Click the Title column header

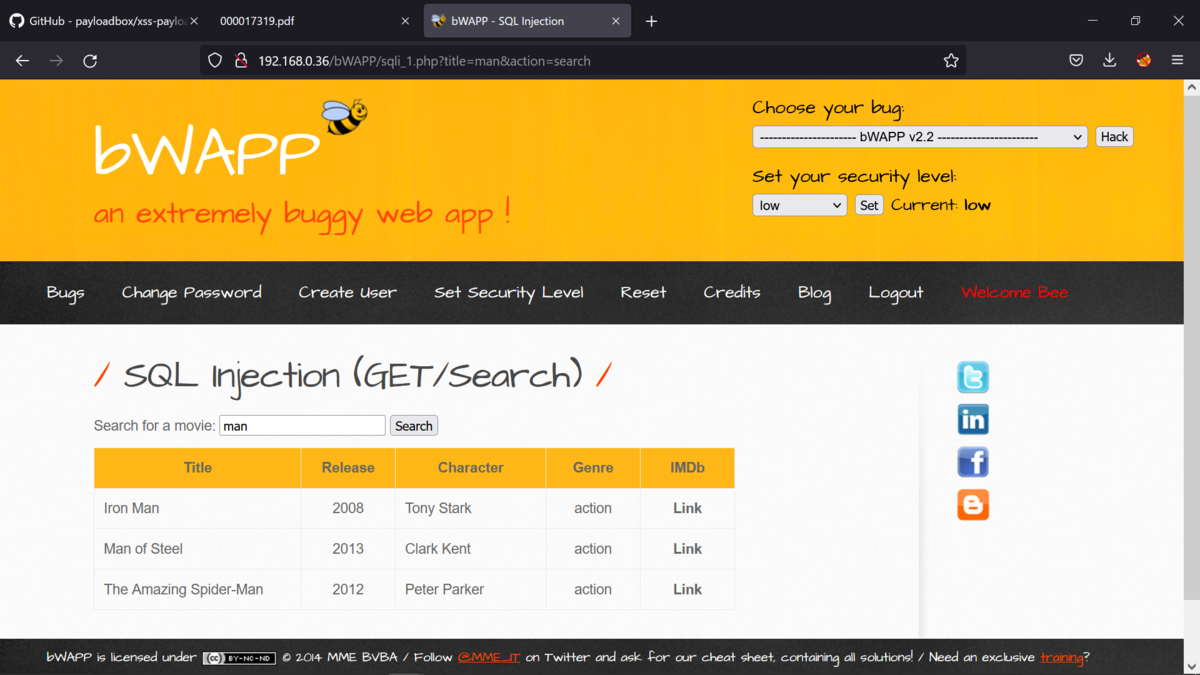(198, 468)
